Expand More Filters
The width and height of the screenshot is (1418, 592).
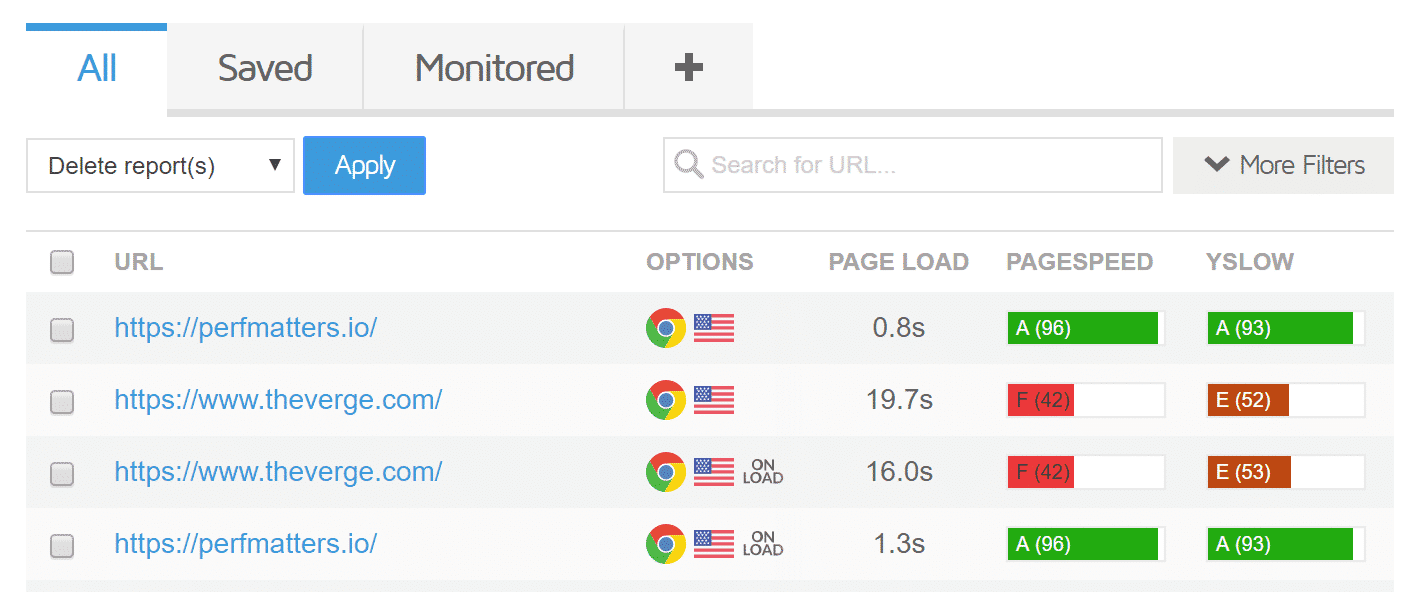1283,165
